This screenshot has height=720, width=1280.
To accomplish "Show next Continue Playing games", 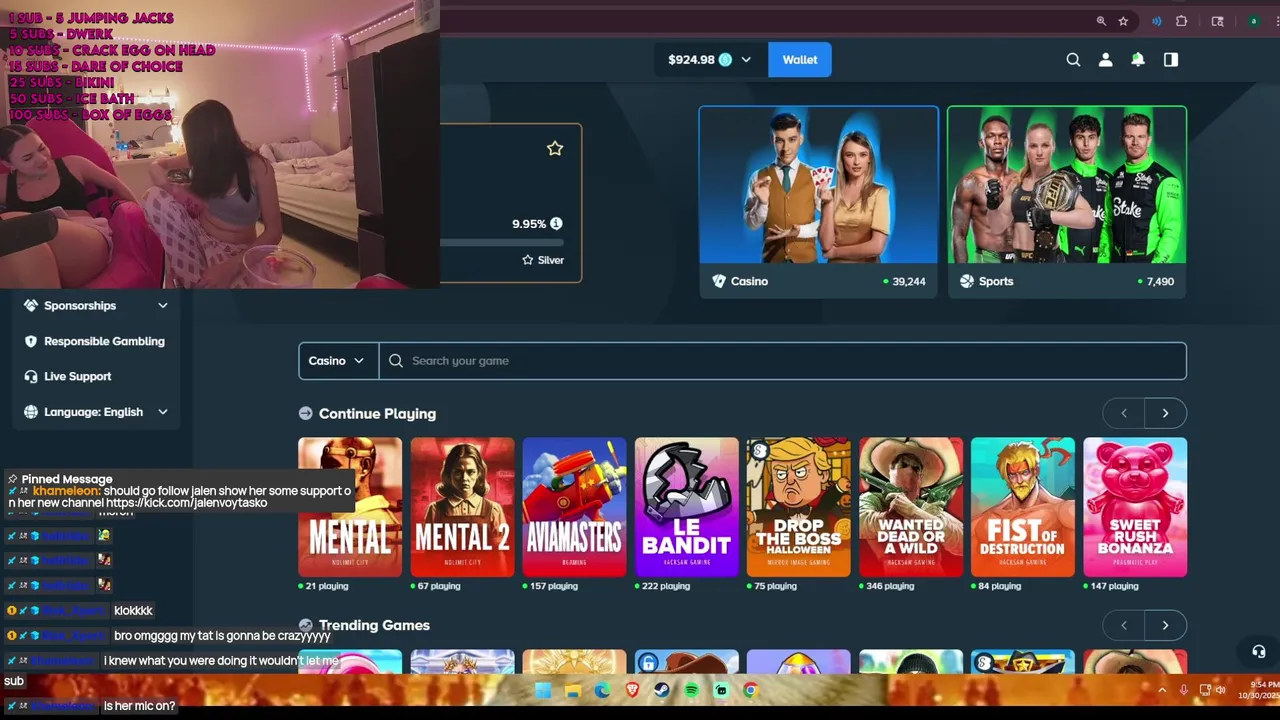I will [x=1165, y=413].
